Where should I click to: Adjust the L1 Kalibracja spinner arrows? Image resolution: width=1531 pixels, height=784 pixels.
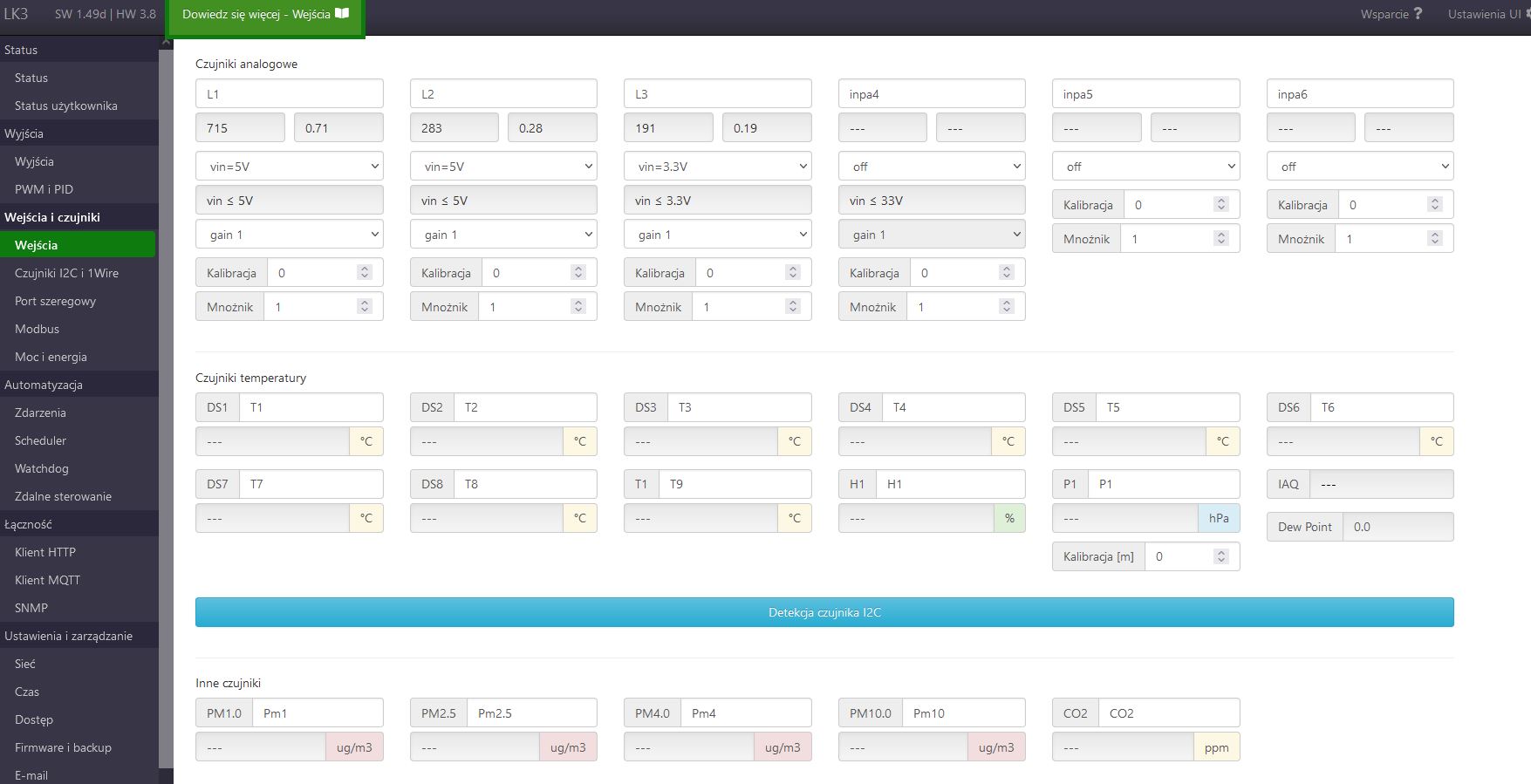(x=365, y=273)
